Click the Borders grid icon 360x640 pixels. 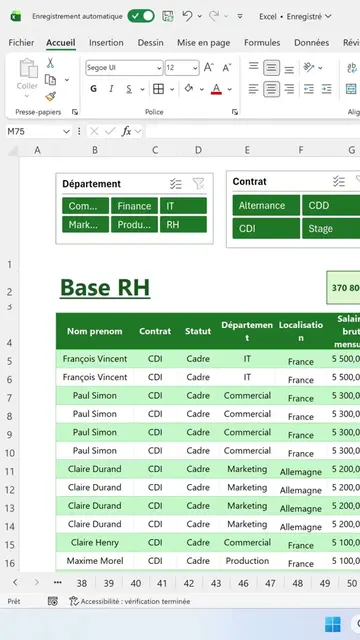(x=158, y=89)
